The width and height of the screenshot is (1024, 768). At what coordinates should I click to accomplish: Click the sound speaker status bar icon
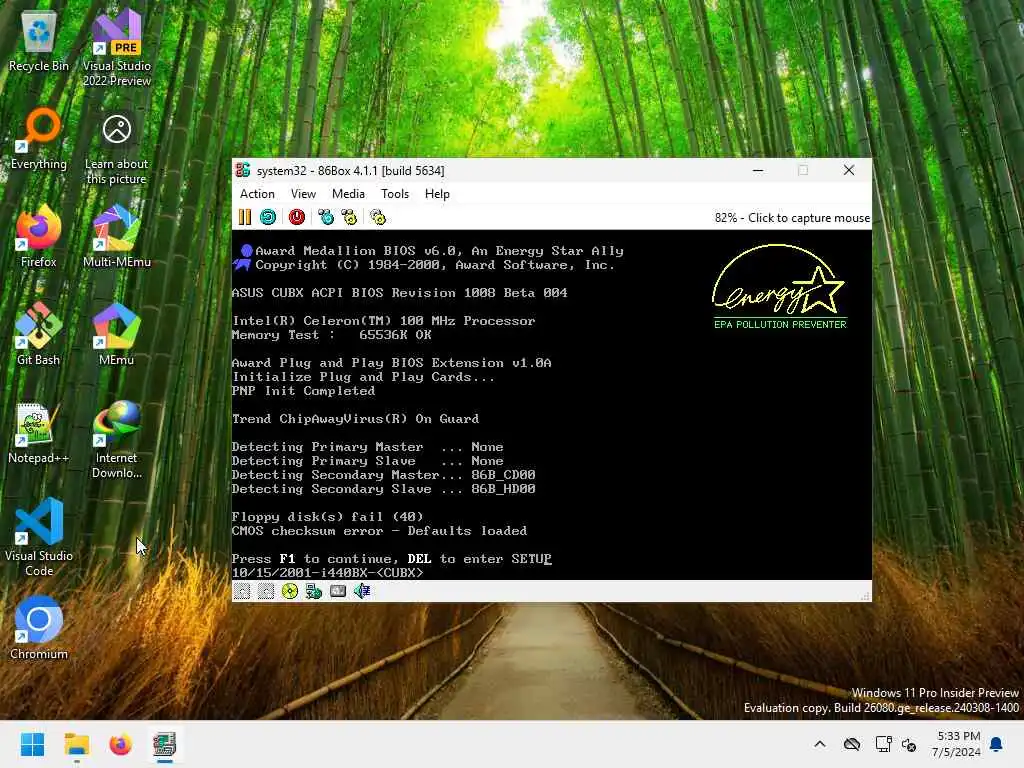tap(362, 591)
